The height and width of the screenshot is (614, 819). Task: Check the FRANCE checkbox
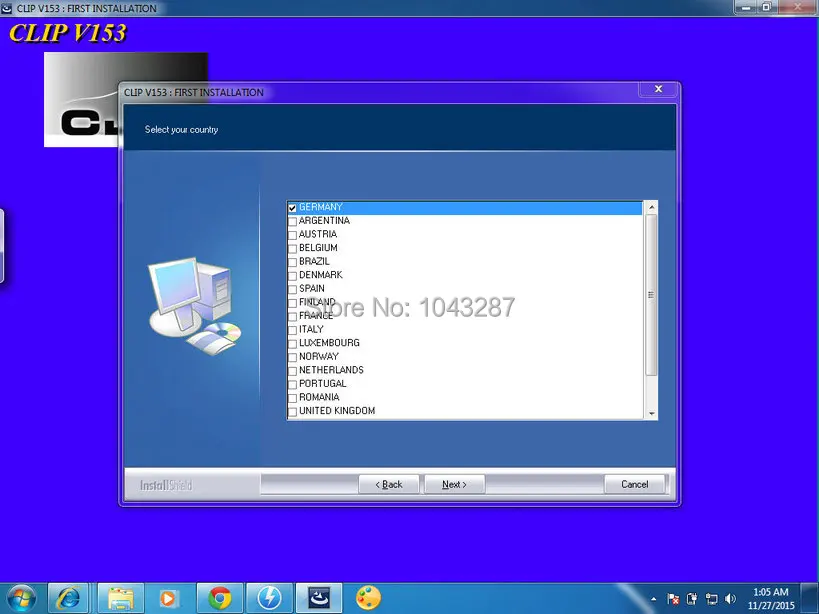(292, 316)
